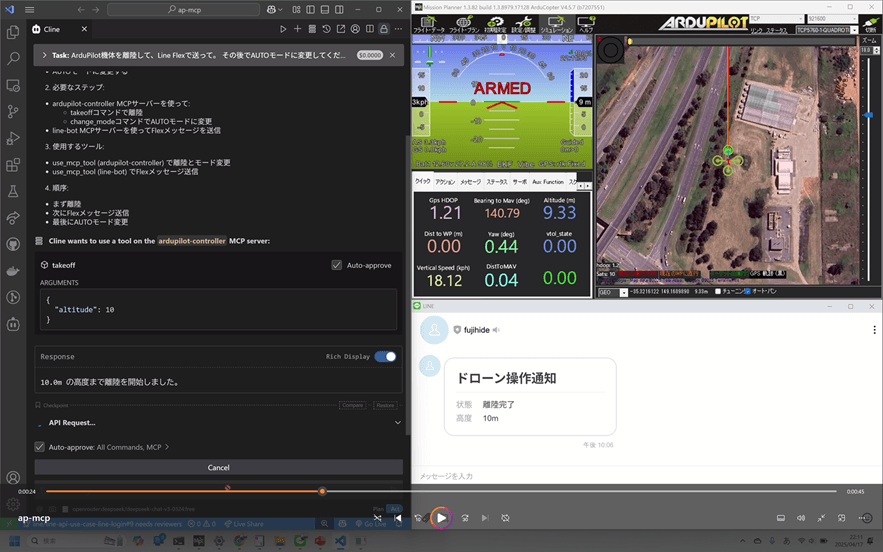Toggle the Rich Display switch

[385, 357]
